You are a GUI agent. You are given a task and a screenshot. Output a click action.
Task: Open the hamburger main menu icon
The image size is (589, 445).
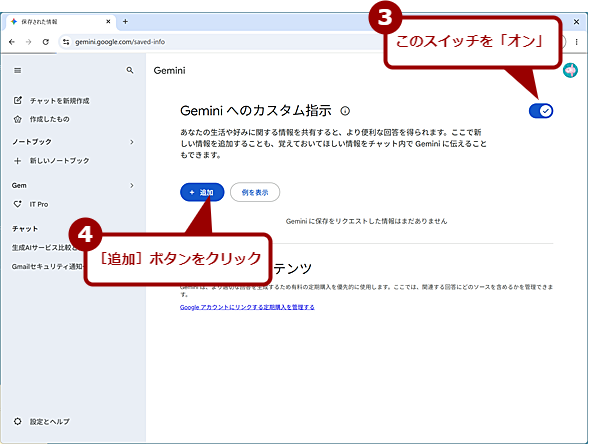tap(18, 71)
